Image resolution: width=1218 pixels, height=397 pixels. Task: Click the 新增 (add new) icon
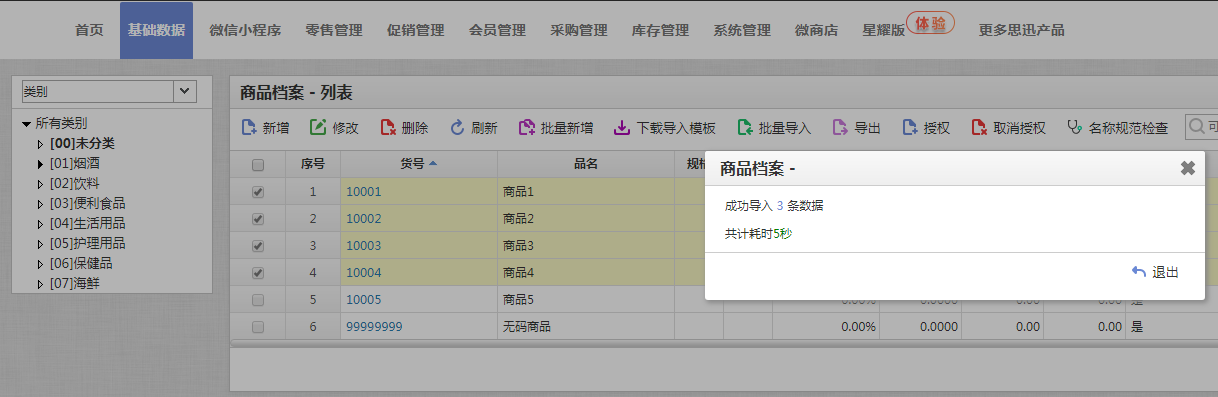pyautogui.click(x=250, y=128)
